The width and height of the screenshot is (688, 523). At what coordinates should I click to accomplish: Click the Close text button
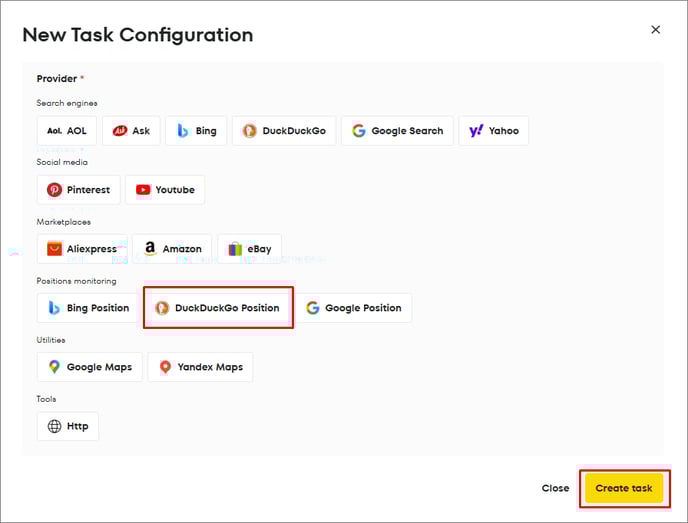point(555,488)
